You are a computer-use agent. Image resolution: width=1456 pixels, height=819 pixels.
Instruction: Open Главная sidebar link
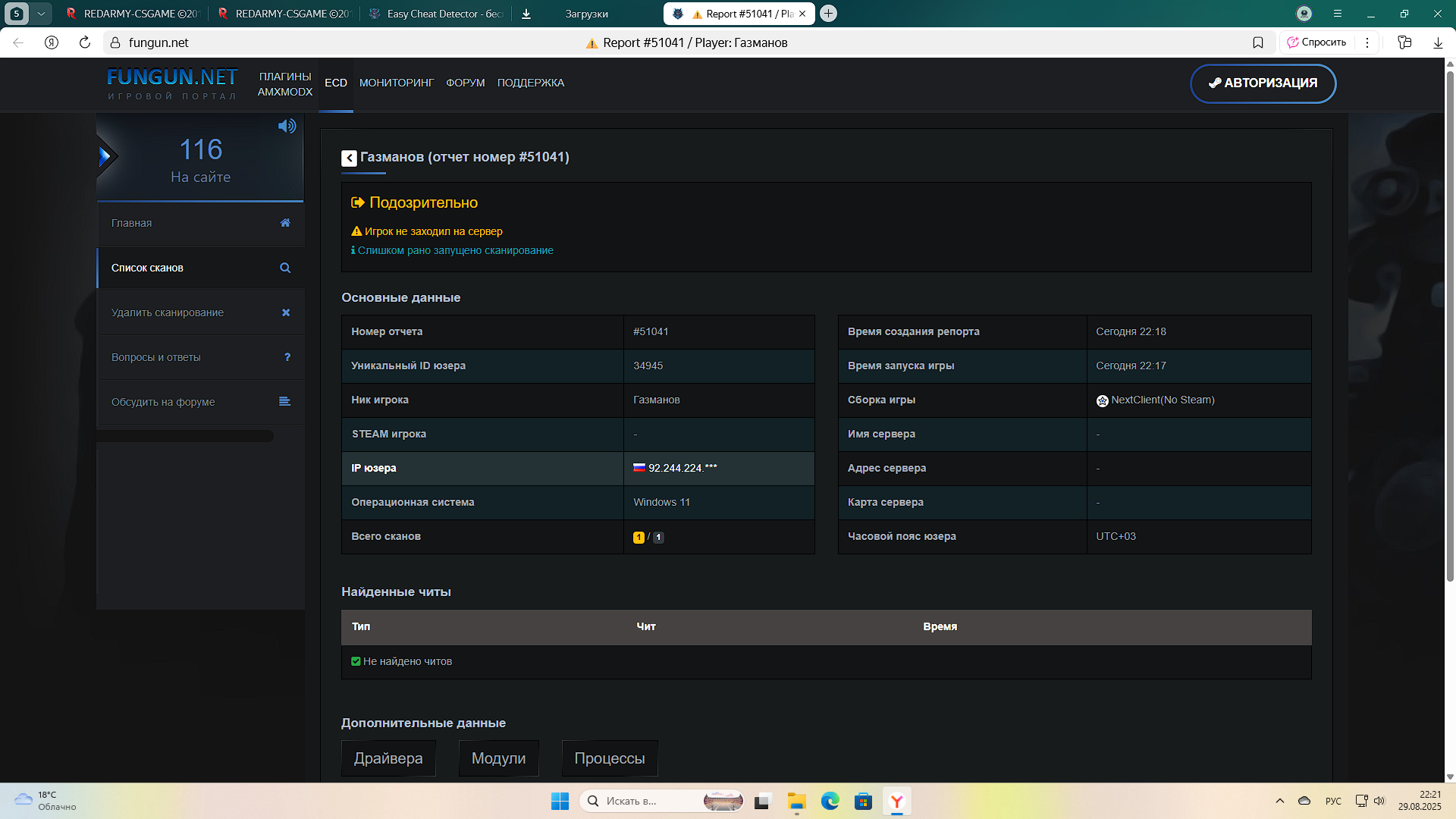(x=200, y=223)
